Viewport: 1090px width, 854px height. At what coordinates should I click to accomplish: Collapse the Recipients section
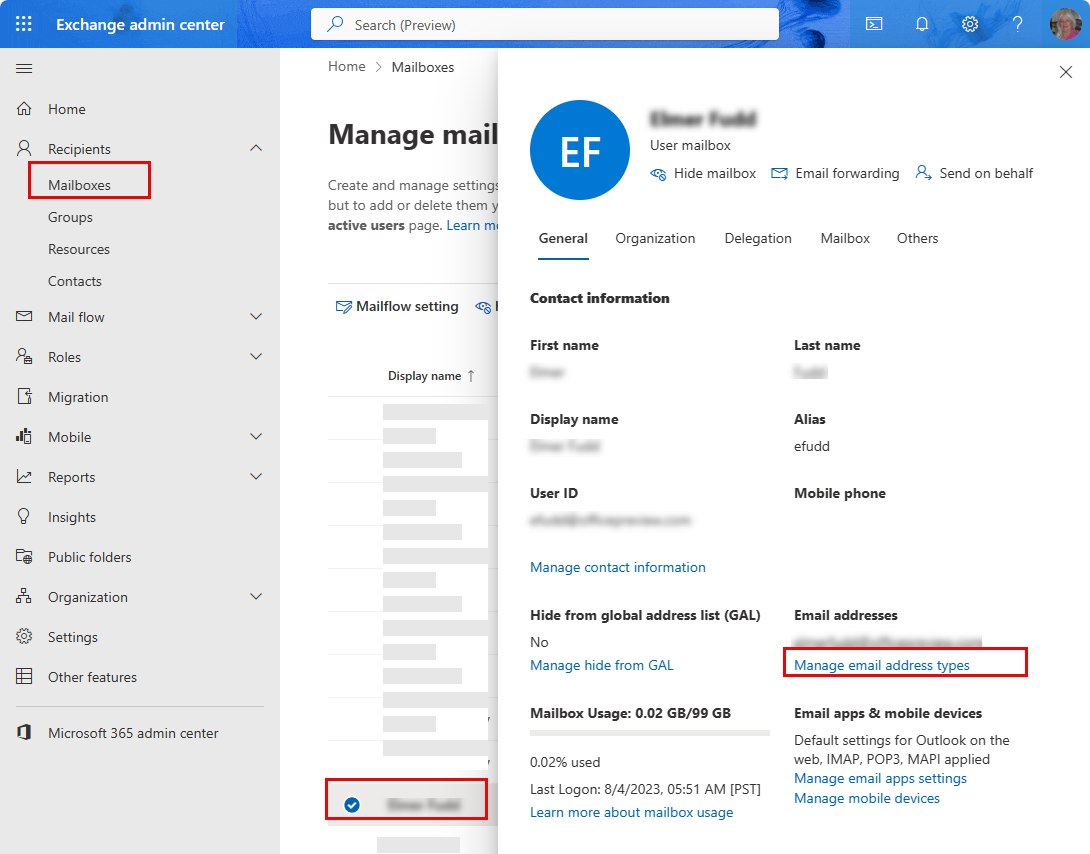pyautogui.click(x=256, y=147)
